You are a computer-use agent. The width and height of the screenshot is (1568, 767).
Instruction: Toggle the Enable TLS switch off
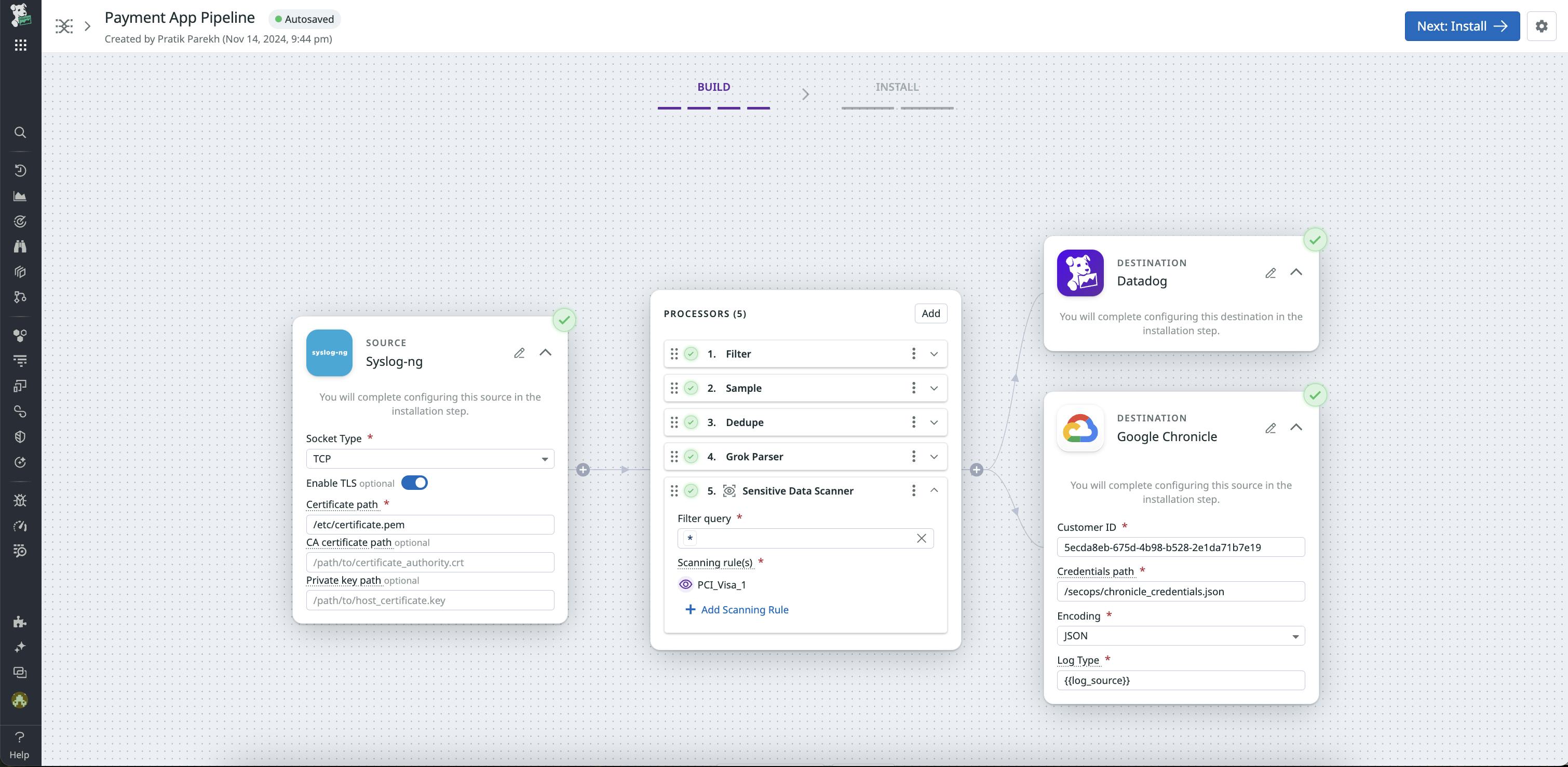click(414, 483)
